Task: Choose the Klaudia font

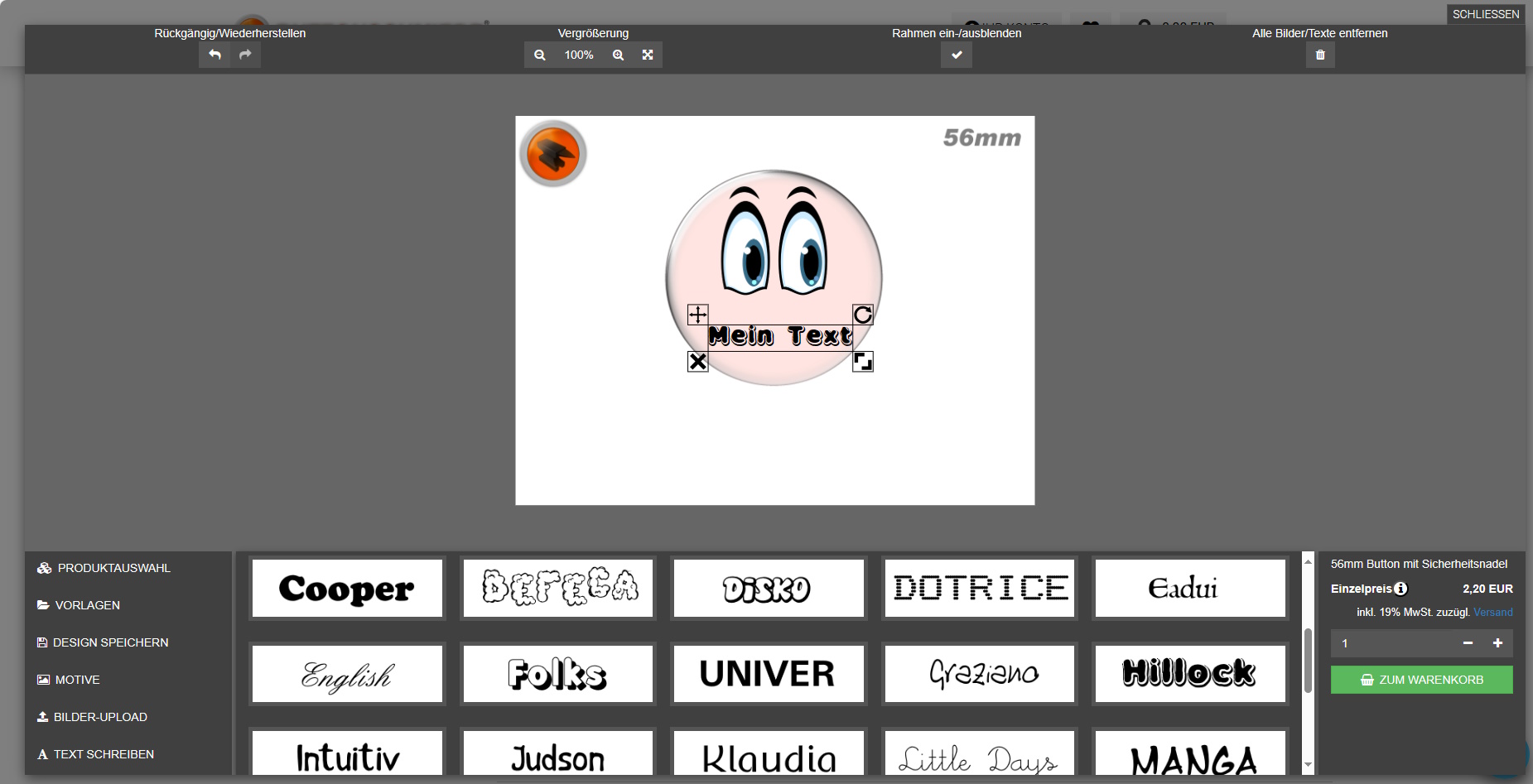Action: tap(769, 753)
